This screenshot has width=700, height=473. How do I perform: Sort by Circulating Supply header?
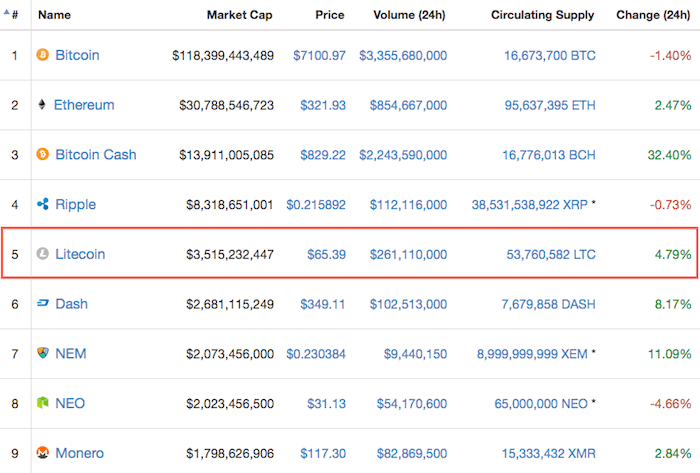542,15
